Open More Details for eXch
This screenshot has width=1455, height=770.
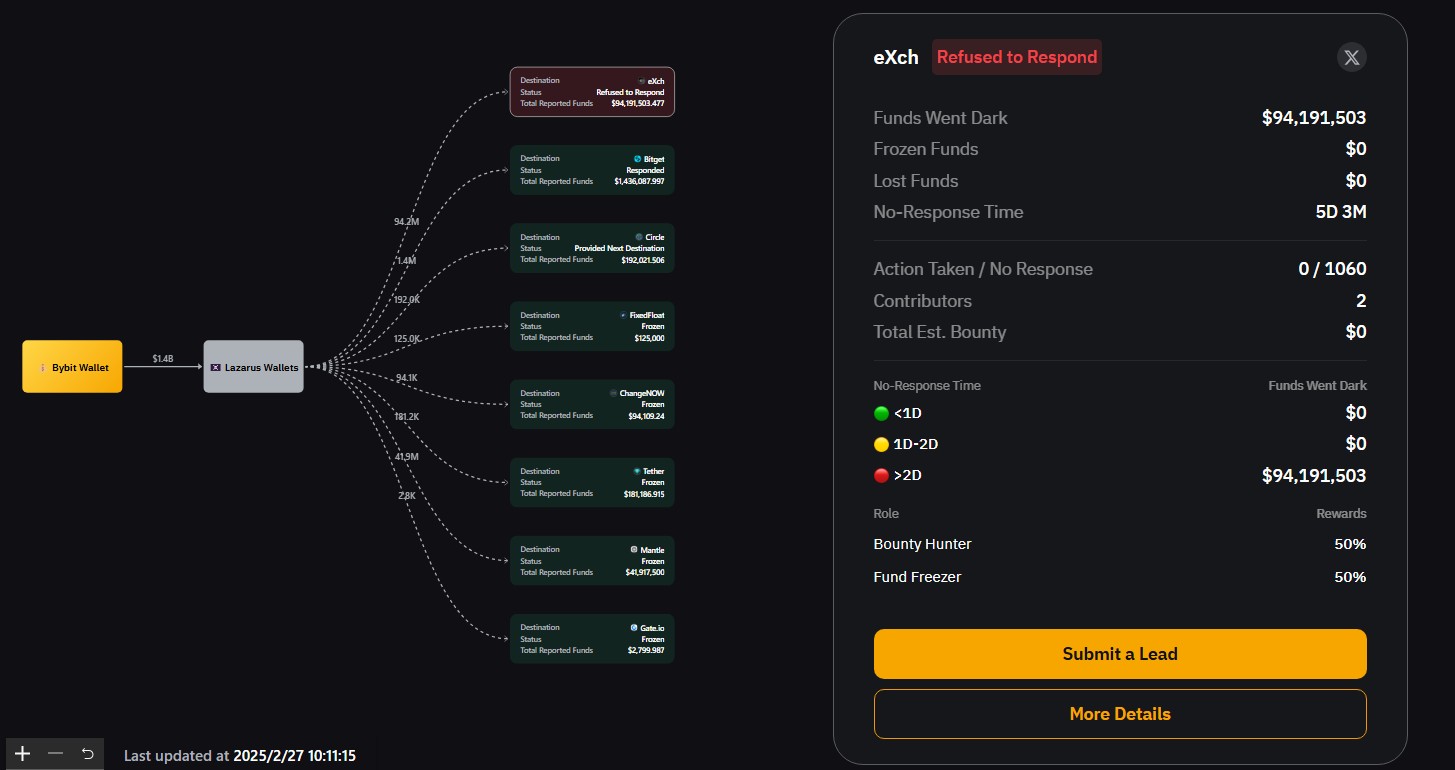click(1119, 714)
